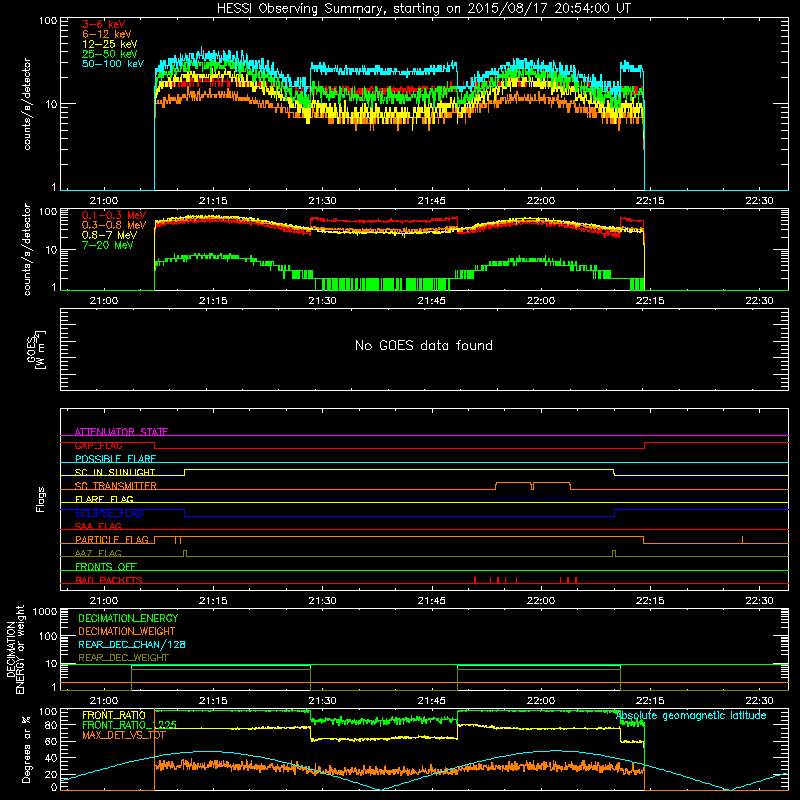Click the FRONT_RATIO legend label
This screenshot has width=800, height=800.
[114, 715]
